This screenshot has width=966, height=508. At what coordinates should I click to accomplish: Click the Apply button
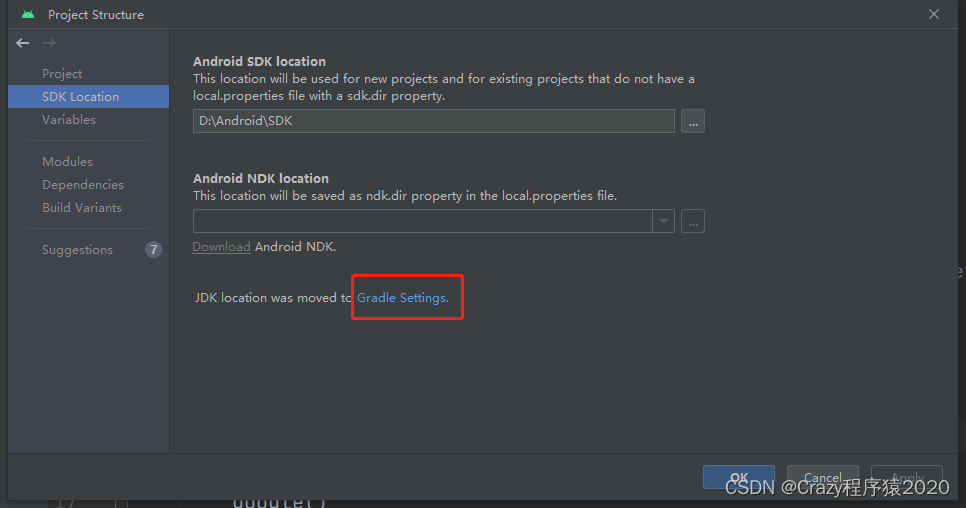pyautogui.click(x=907, y=477)
